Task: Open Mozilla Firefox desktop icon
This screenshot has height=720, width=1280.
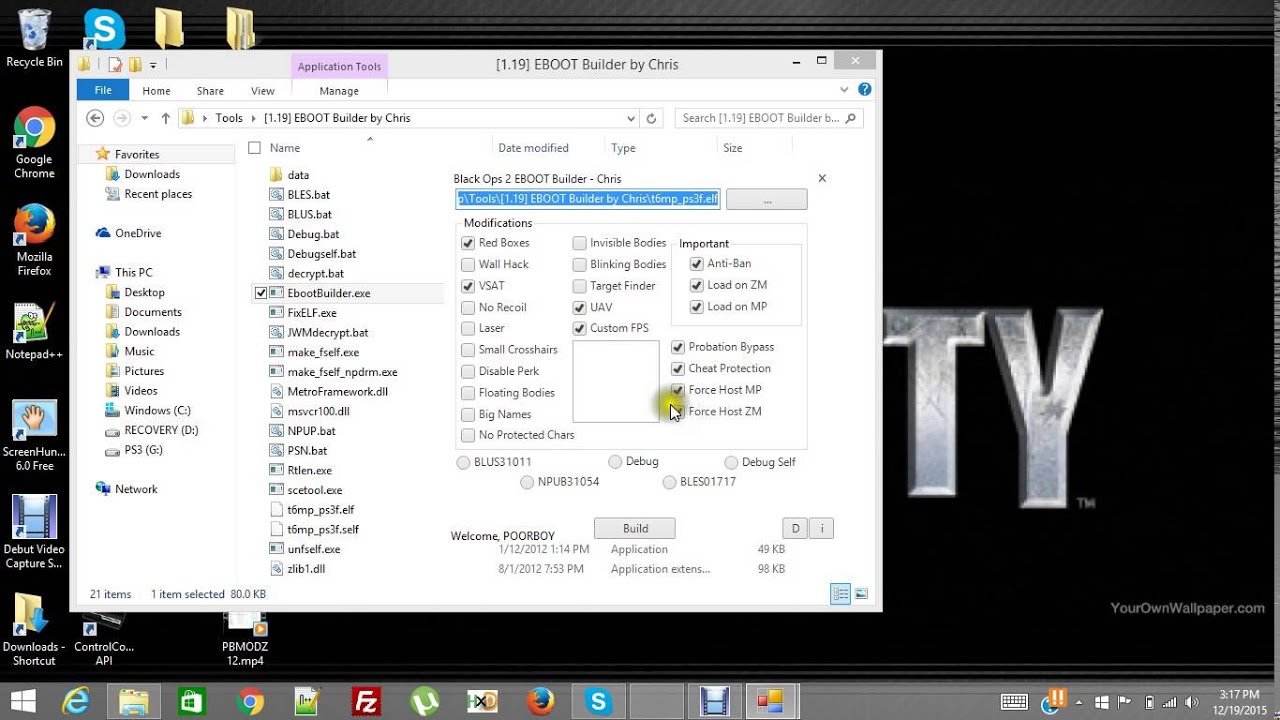Action: [34, 240]
